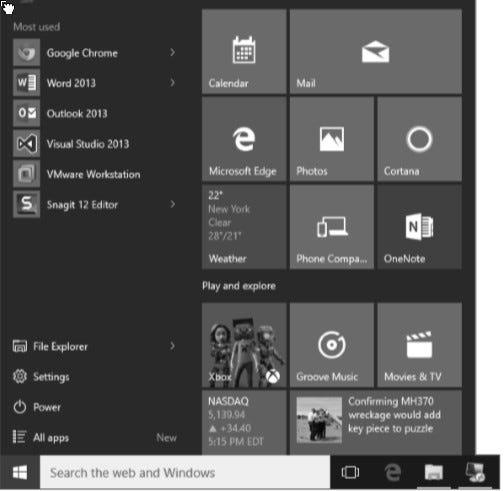Open the NASDAQ money tile
504x491 pixels.
point(244,423)
